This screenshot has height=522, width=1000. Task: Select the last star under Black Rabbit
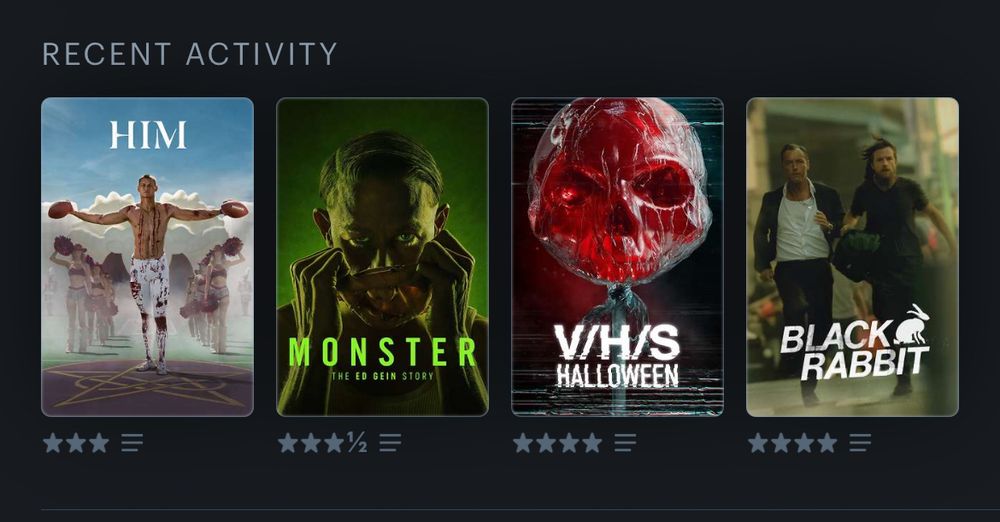pyautogui.click(x=827, y=442)
